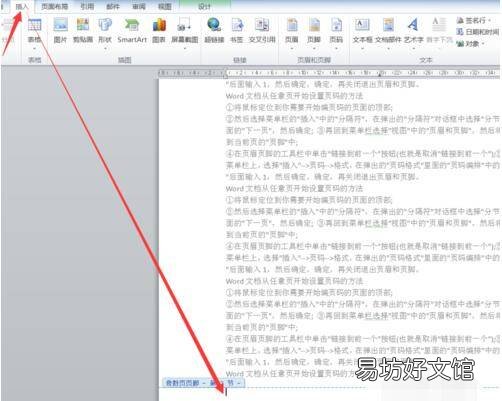Click the Drop Cap button
This screenshot has height=401, width=502.
439,33
